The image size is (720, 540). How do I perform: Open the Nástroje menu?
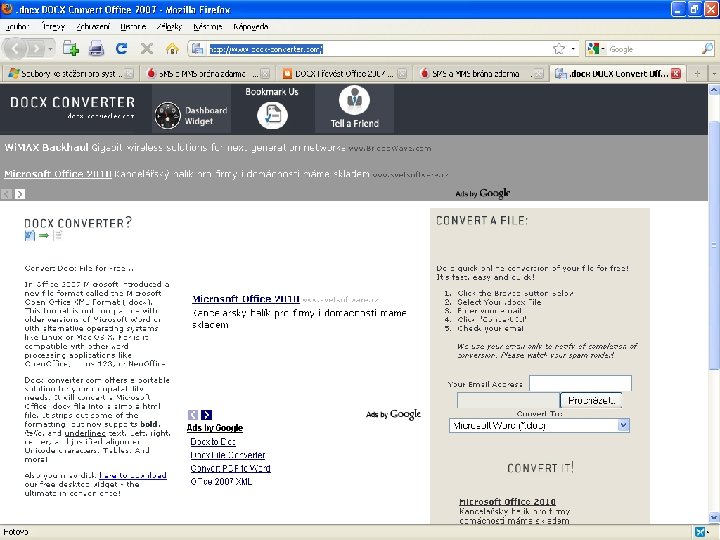point(208,27)
